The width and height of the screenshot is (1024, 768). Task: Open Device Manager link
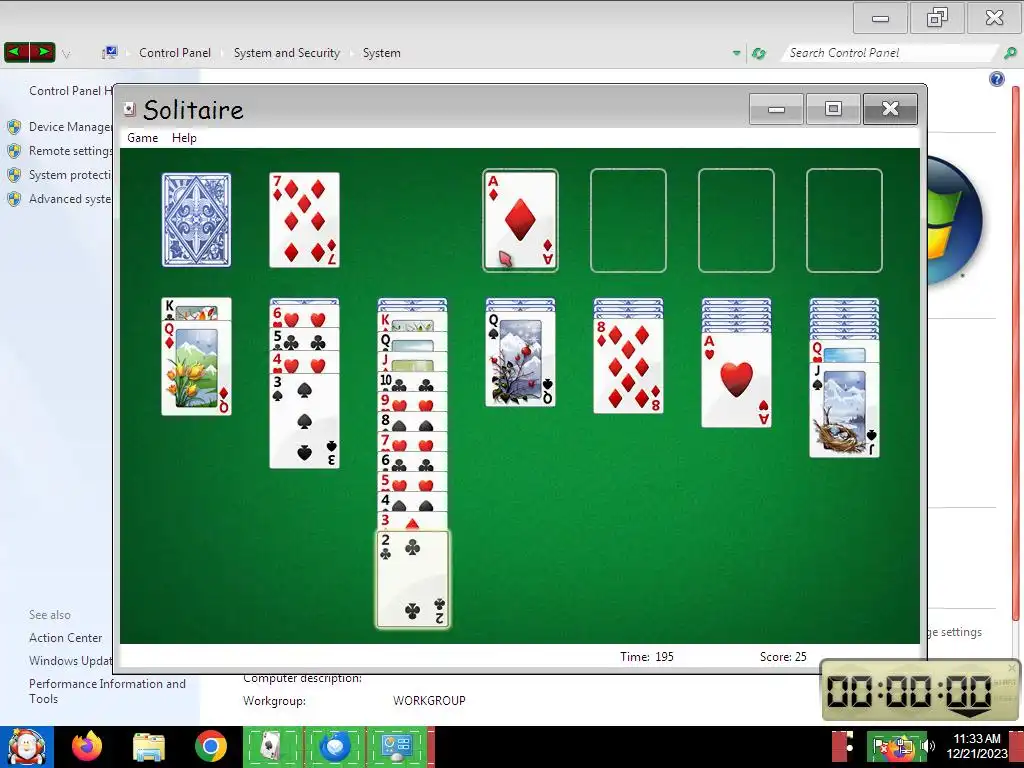coord(71,127)
